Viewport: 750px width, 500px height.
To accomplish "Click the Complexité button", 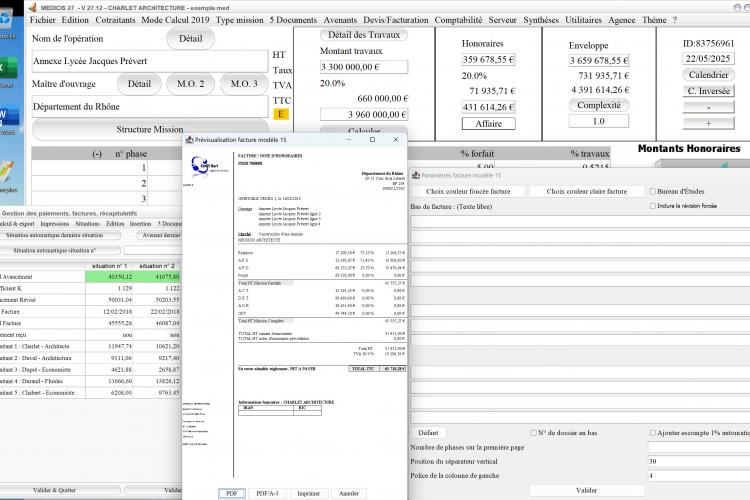I will pos(598,105).
